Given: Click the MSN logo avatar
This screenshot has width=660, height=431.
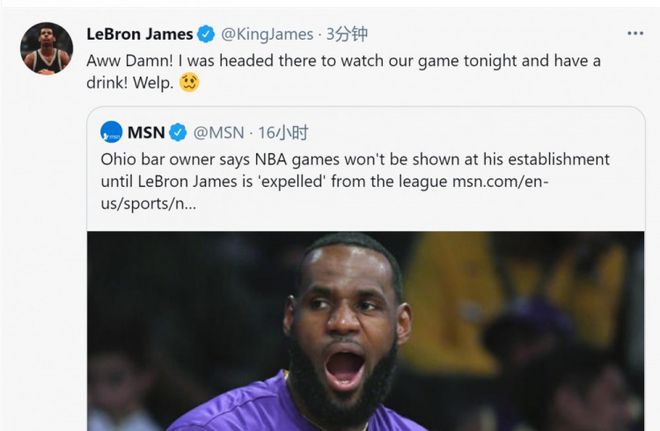Looking at the screenshot, I should click(112, 132).
